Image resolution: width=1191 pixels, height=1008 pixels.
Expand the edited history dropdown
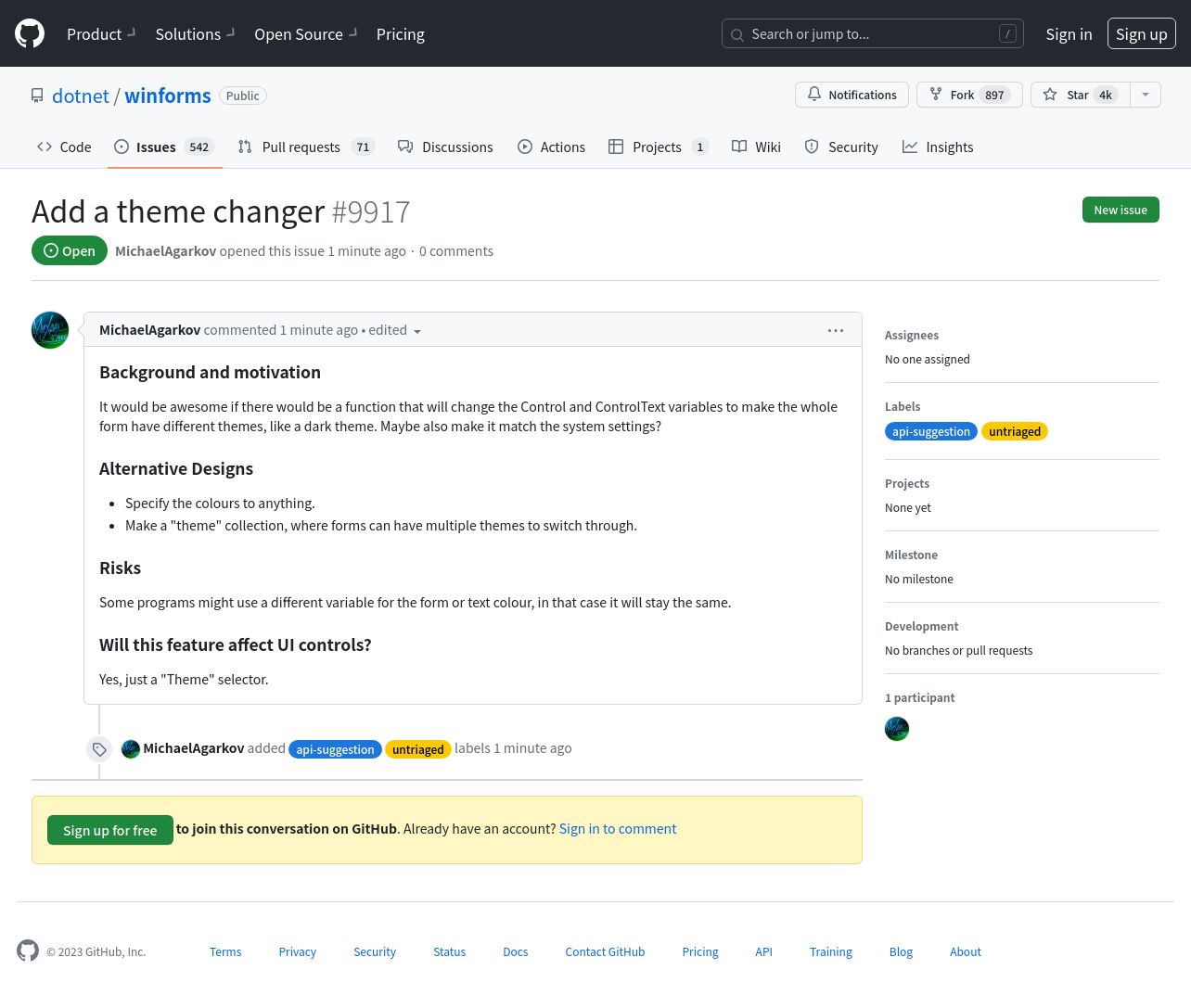click(395, 330)
